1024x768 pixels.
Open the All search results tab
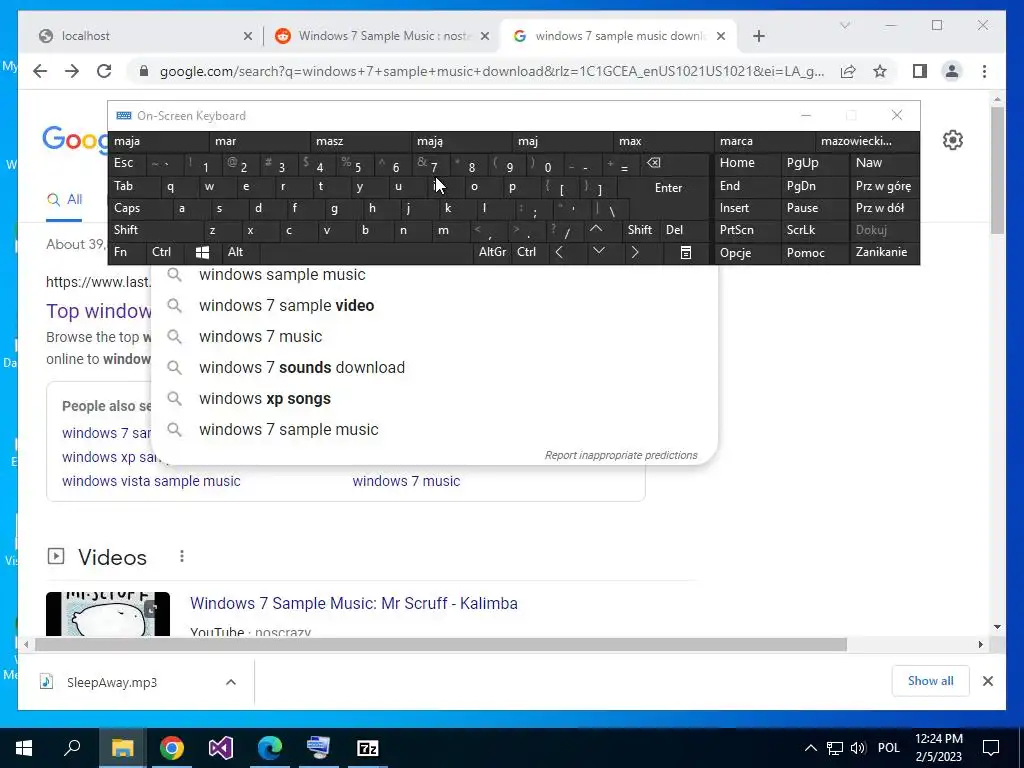(x=65, y=200)
